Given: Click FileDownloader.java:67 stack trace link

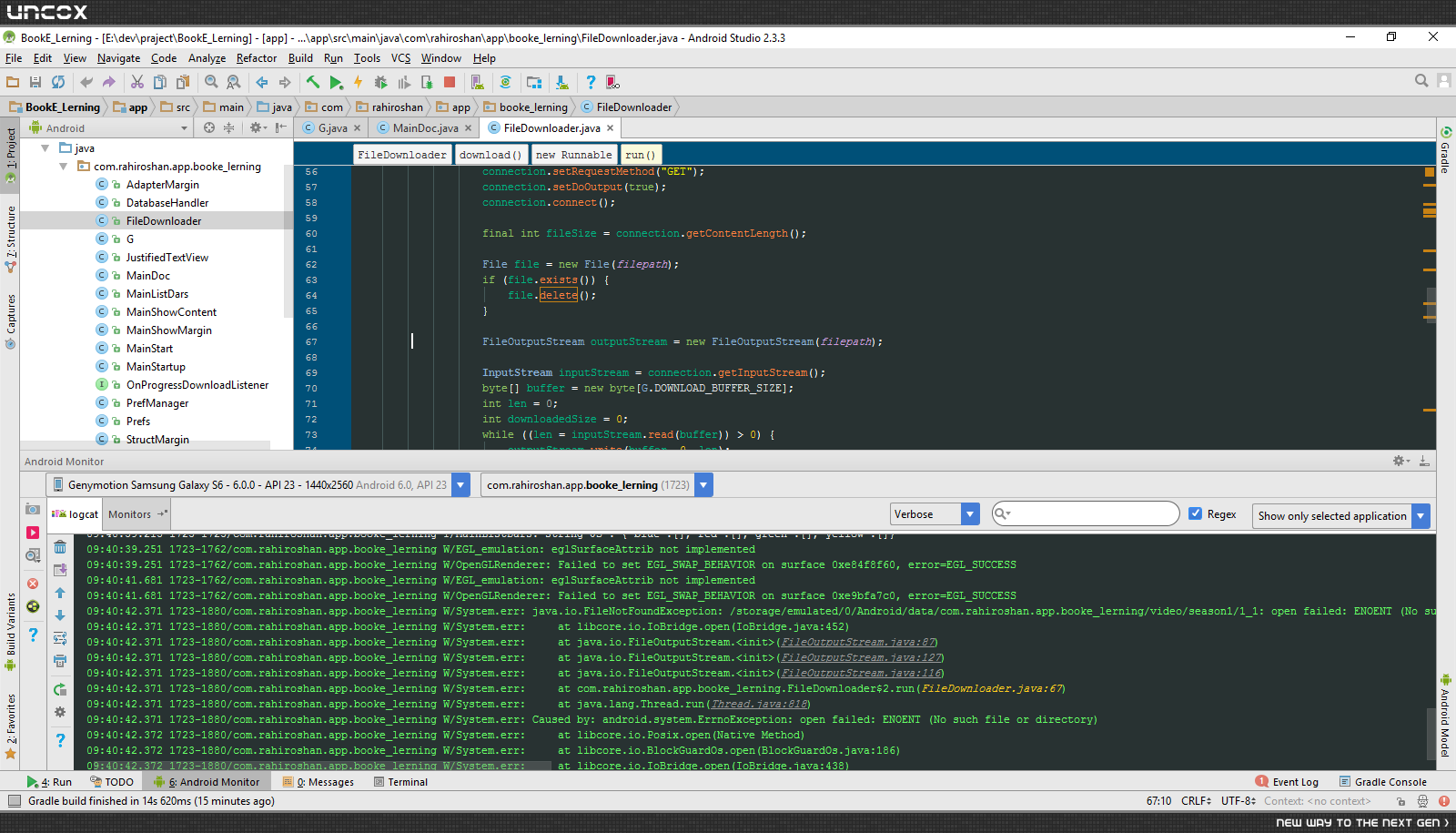Looking at the screenshot, I should tap(993, 688).
